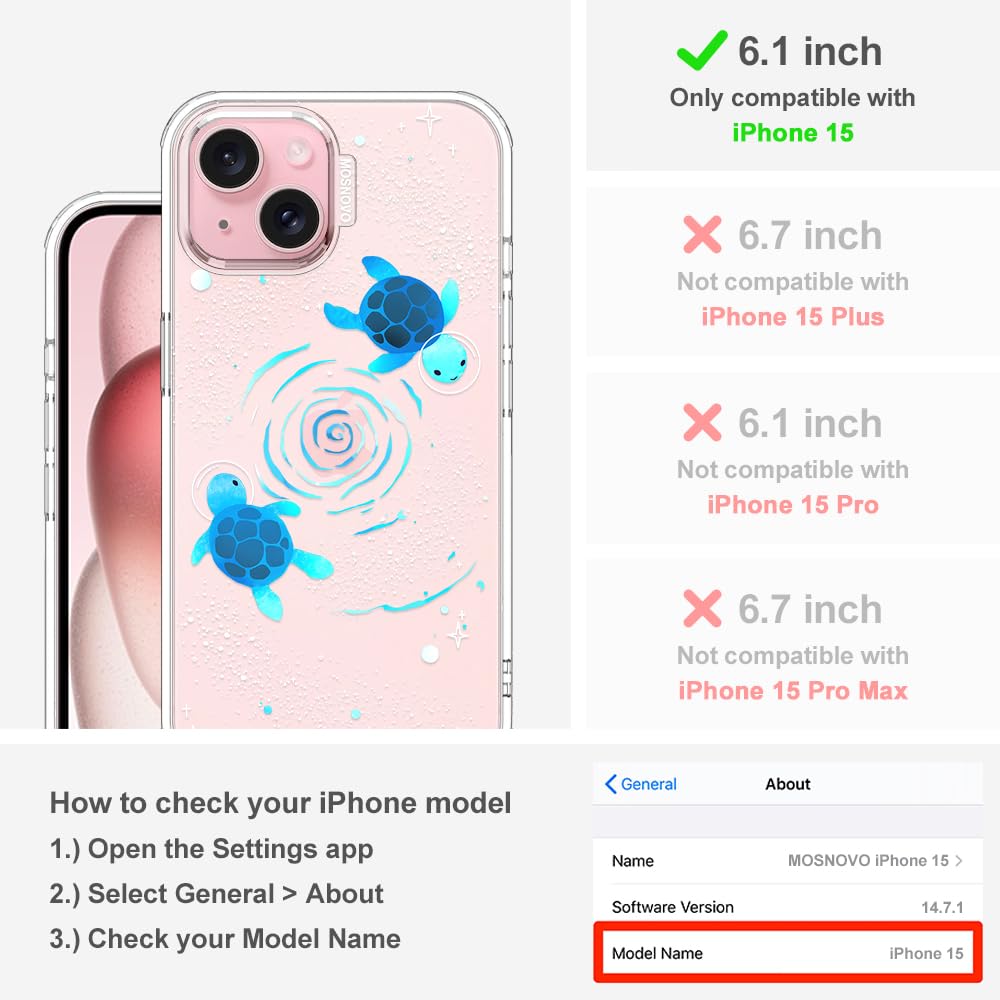This screenshot has width=1000, height=1000.
Task: Click the About header title
Action: tap(788, 784)
